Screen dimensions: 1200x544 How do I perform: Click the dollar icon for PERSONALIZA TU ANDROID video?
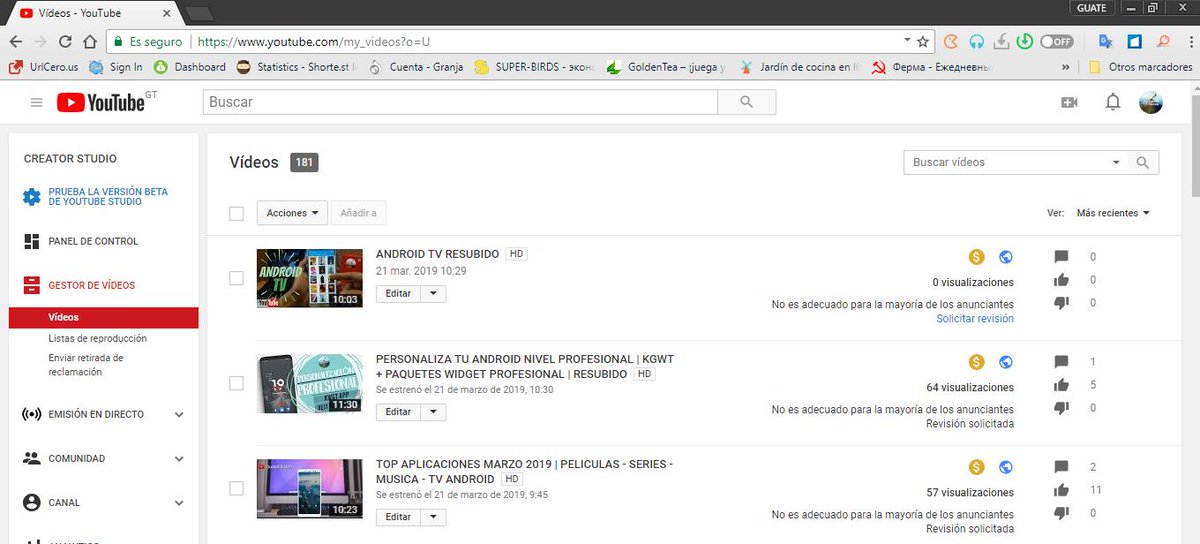point(977,362)
